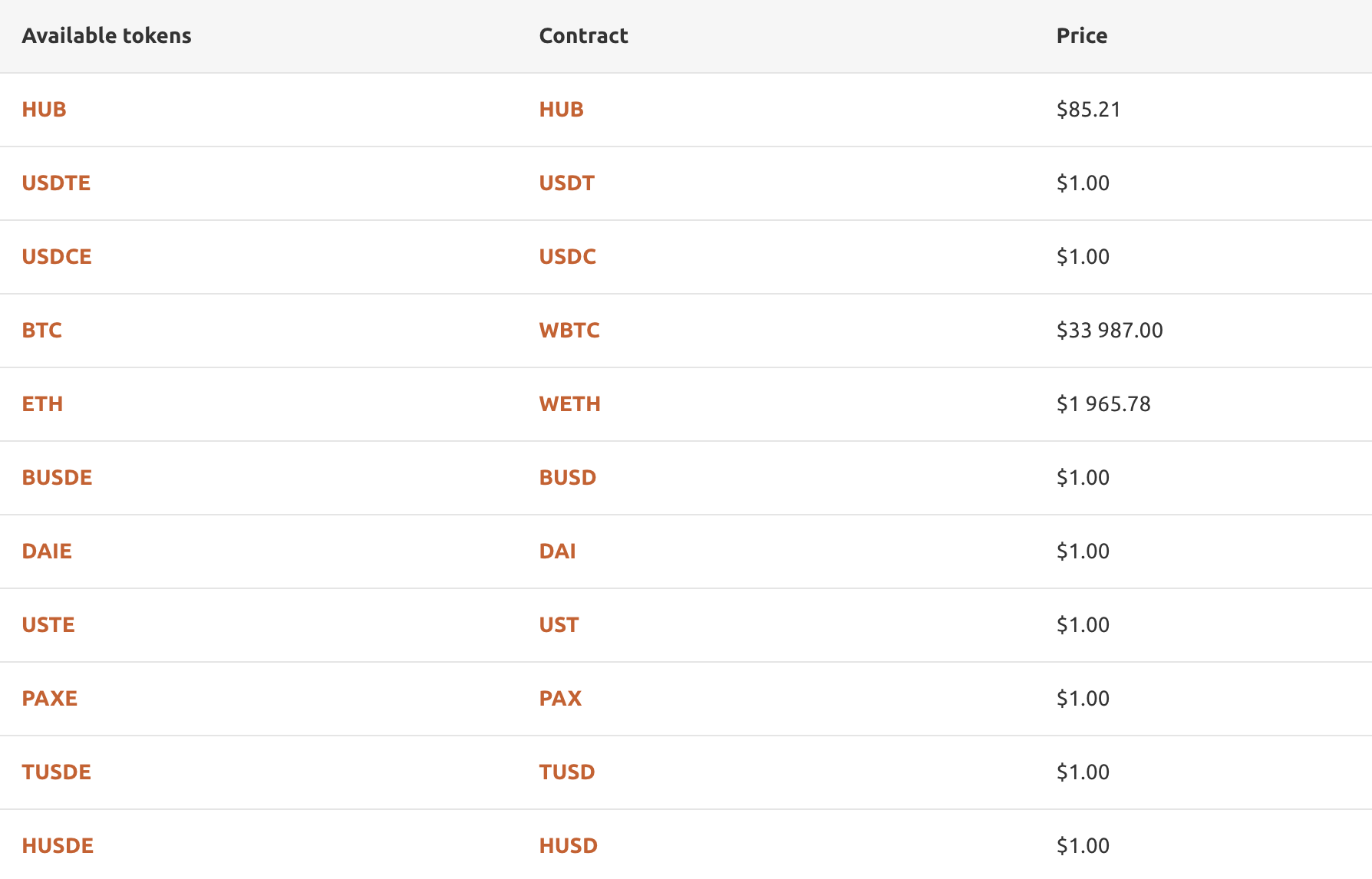Open the USDC contract link
1372x879 pixels.
coord(567,257)
